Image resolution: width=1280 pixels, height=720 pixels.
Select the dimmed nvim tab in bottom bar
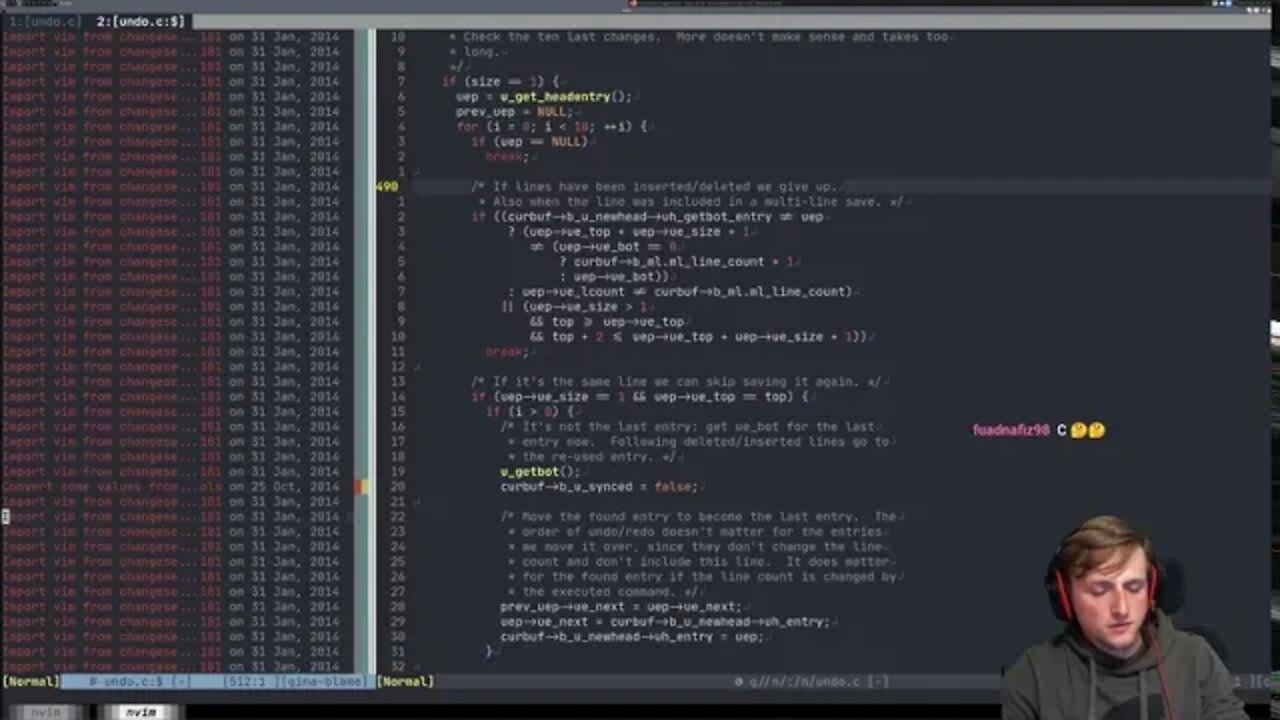click(44, 712)
